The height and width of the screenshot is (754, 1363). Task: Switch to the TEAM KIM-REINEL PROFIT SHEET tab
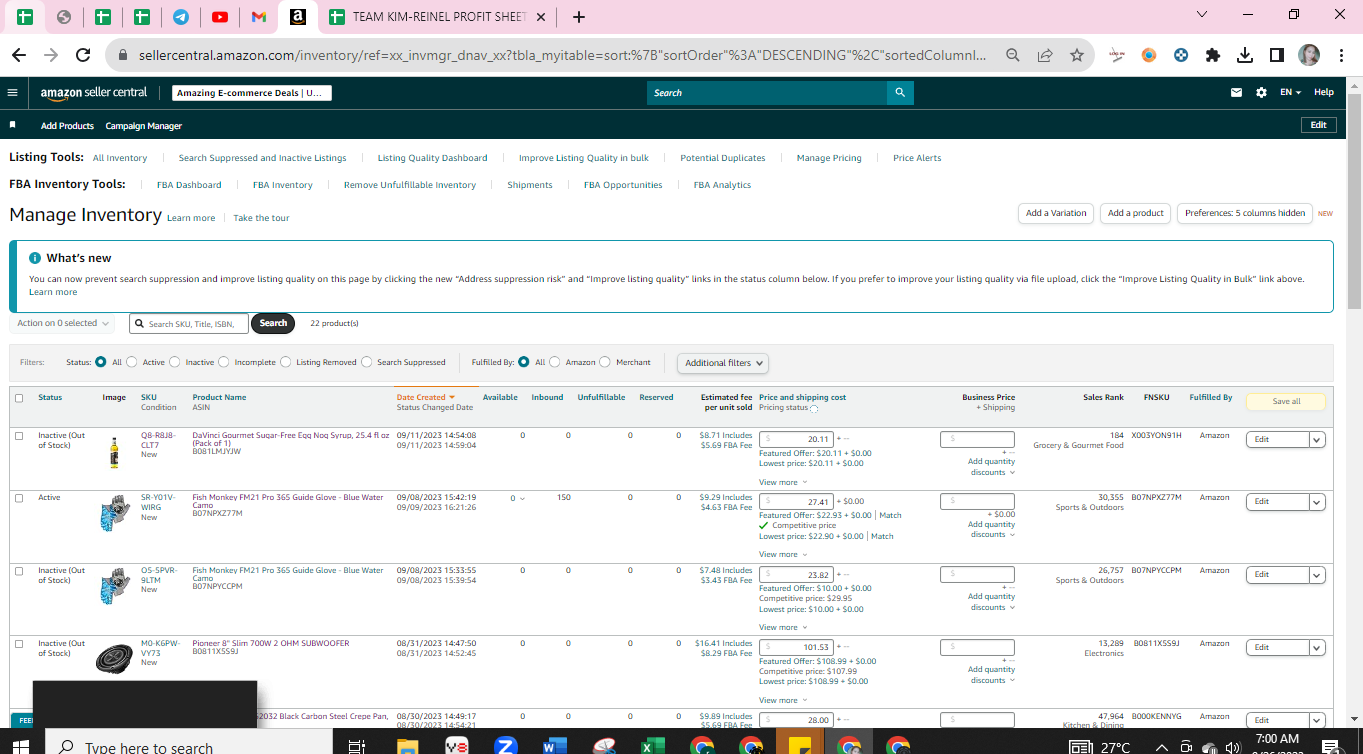438,17
